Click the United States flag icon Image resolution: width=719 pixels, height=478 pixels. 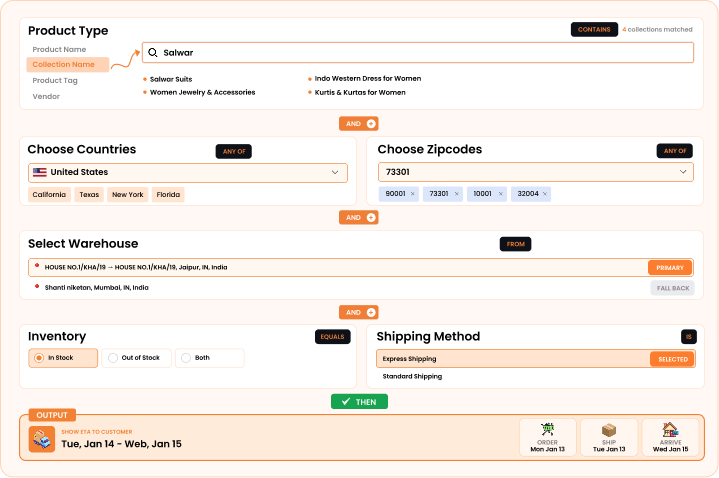pos(40,172)
